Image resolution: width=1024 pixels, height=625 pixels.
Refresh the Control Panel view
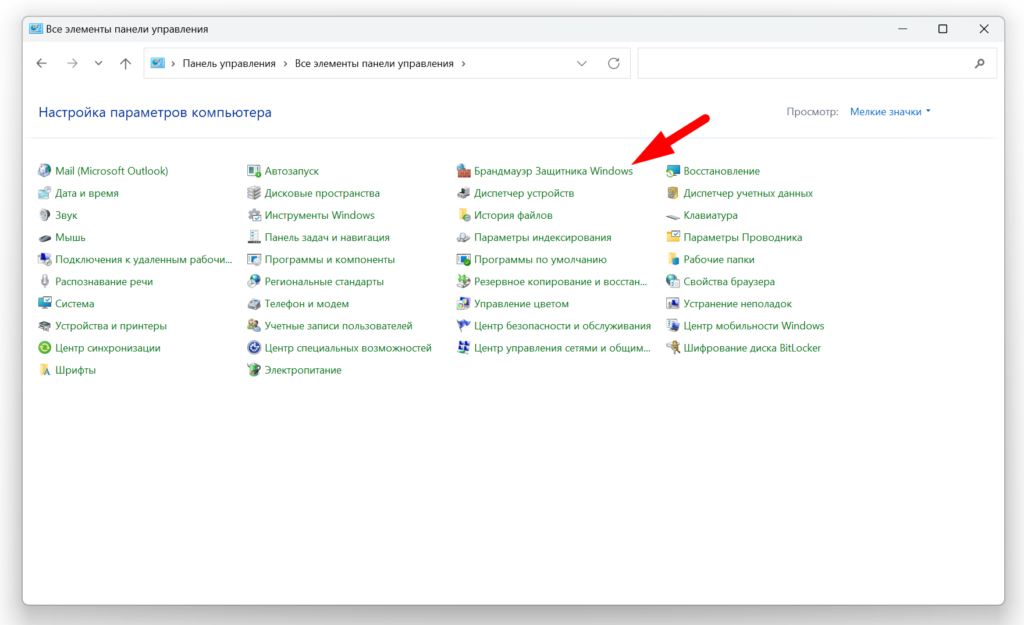pyautogui.click(x=614, y=64)
